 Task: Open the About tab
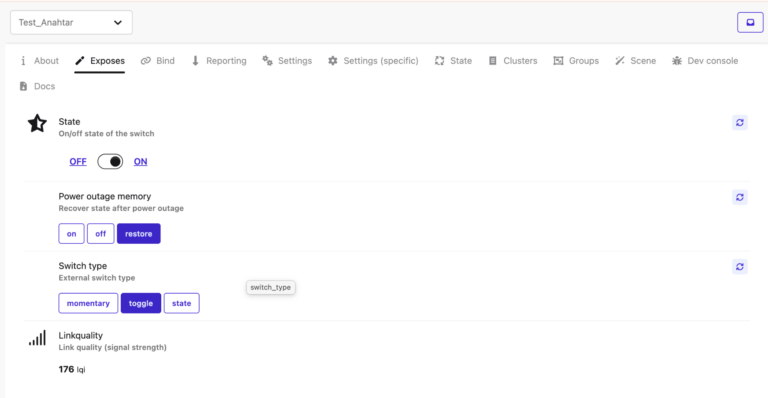click(x=39, y=61)
